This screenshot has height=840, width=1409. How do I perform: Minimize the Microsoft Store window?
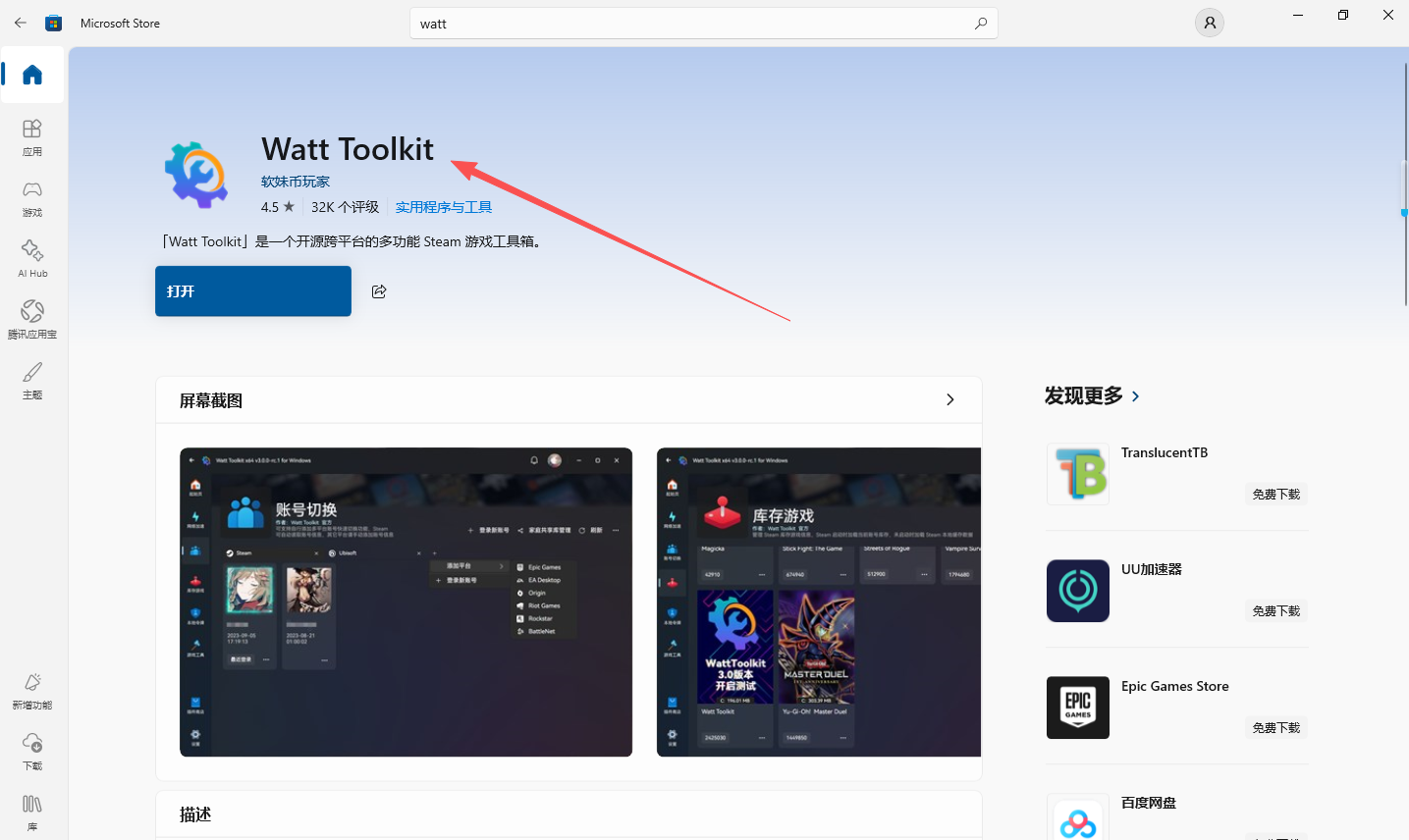(1298, 16)
